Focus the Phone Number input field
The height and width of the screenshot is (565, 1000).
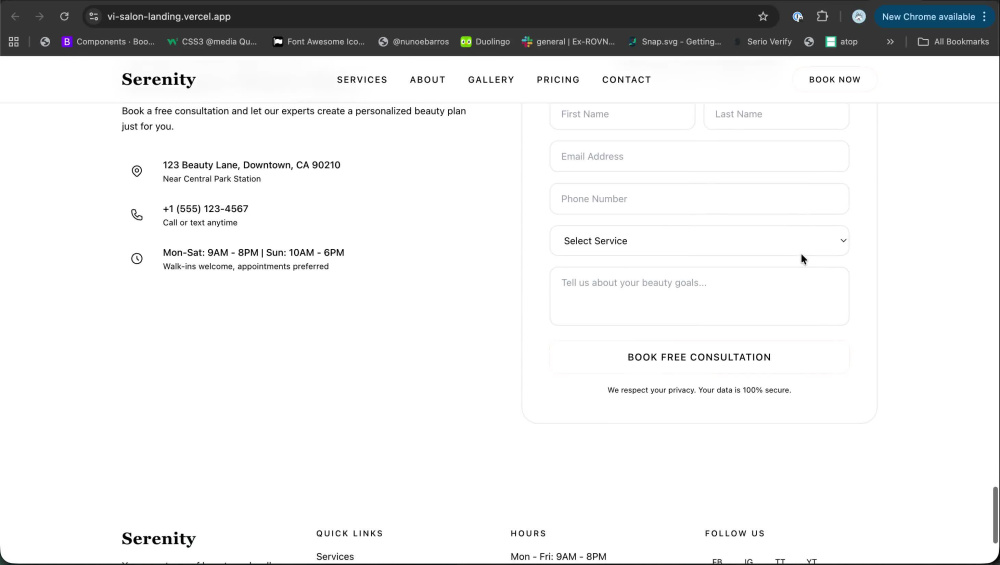pyautogui.click(x=699, y=199)
